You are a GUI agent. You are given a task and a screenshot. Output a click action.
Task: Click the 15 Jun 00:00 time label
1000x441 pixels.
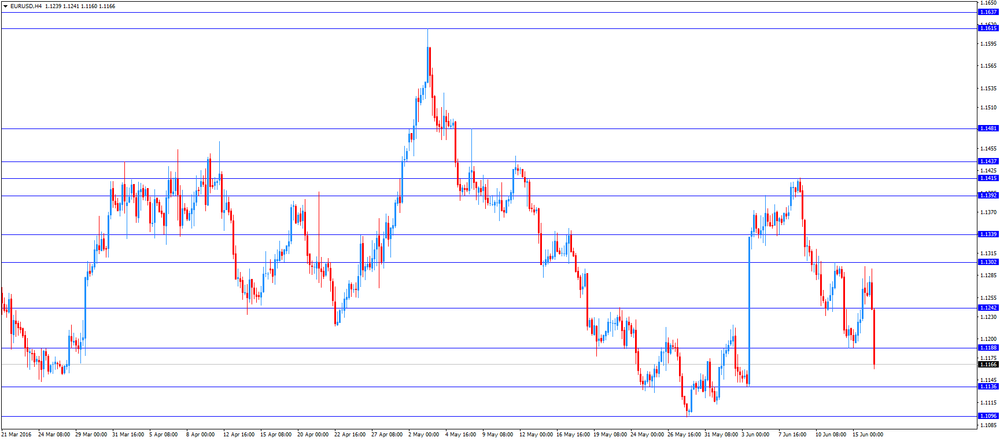(869, 434)
